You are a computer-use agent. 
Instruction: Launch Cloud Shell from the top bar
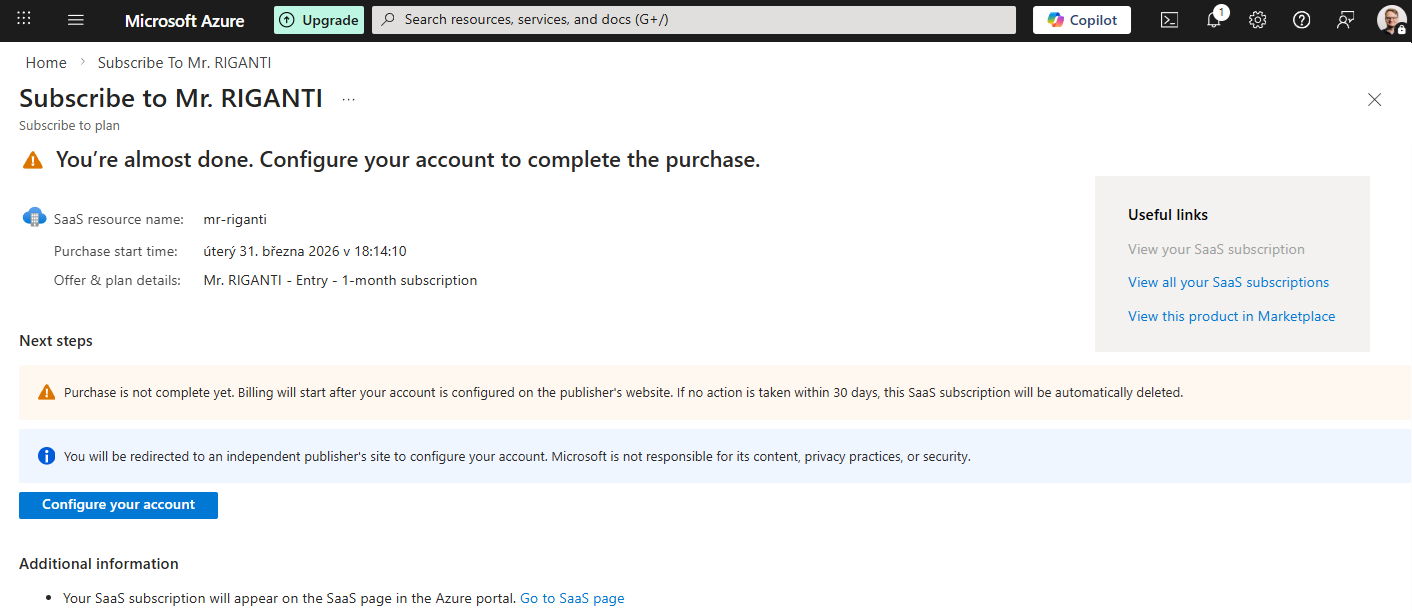tap(1169, 20)
